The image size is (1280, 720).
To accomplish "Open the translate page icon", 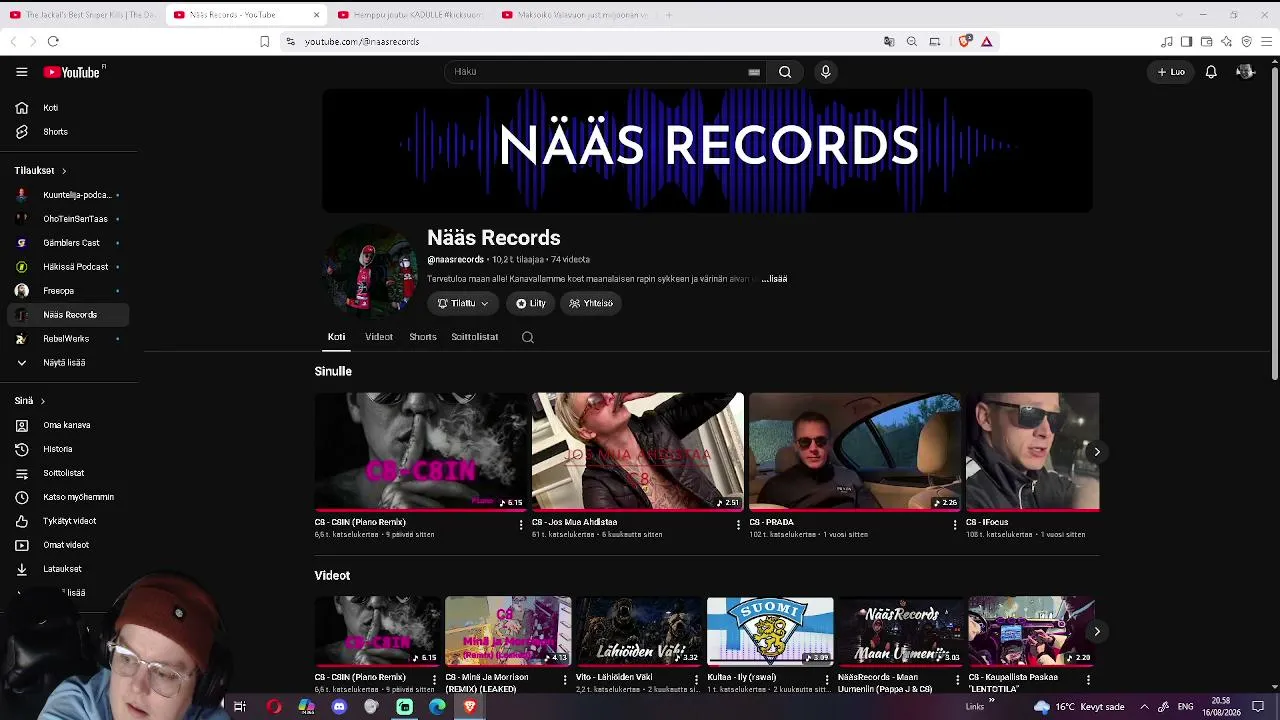I will coord(889,41).
